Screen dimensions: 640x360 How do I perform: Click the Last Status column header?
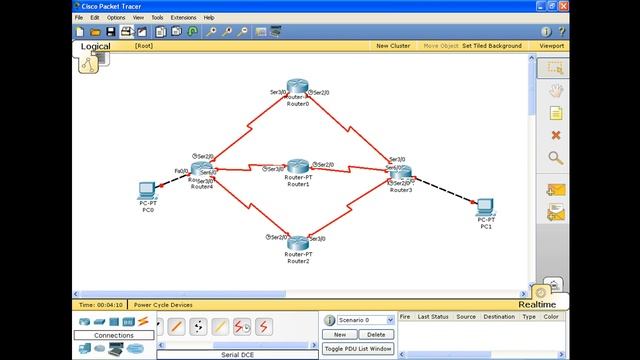[x=433, y=317]
